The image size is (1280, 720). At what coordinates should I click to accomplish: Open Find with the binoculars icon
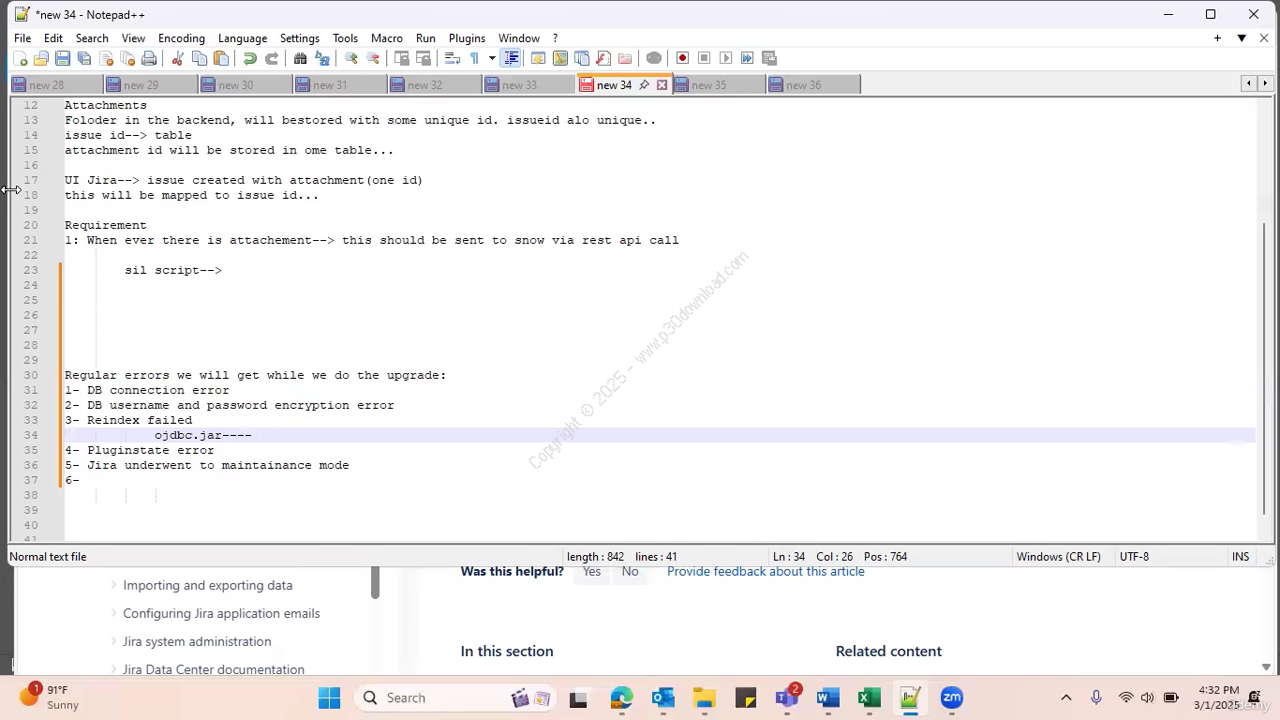(300, 58)
